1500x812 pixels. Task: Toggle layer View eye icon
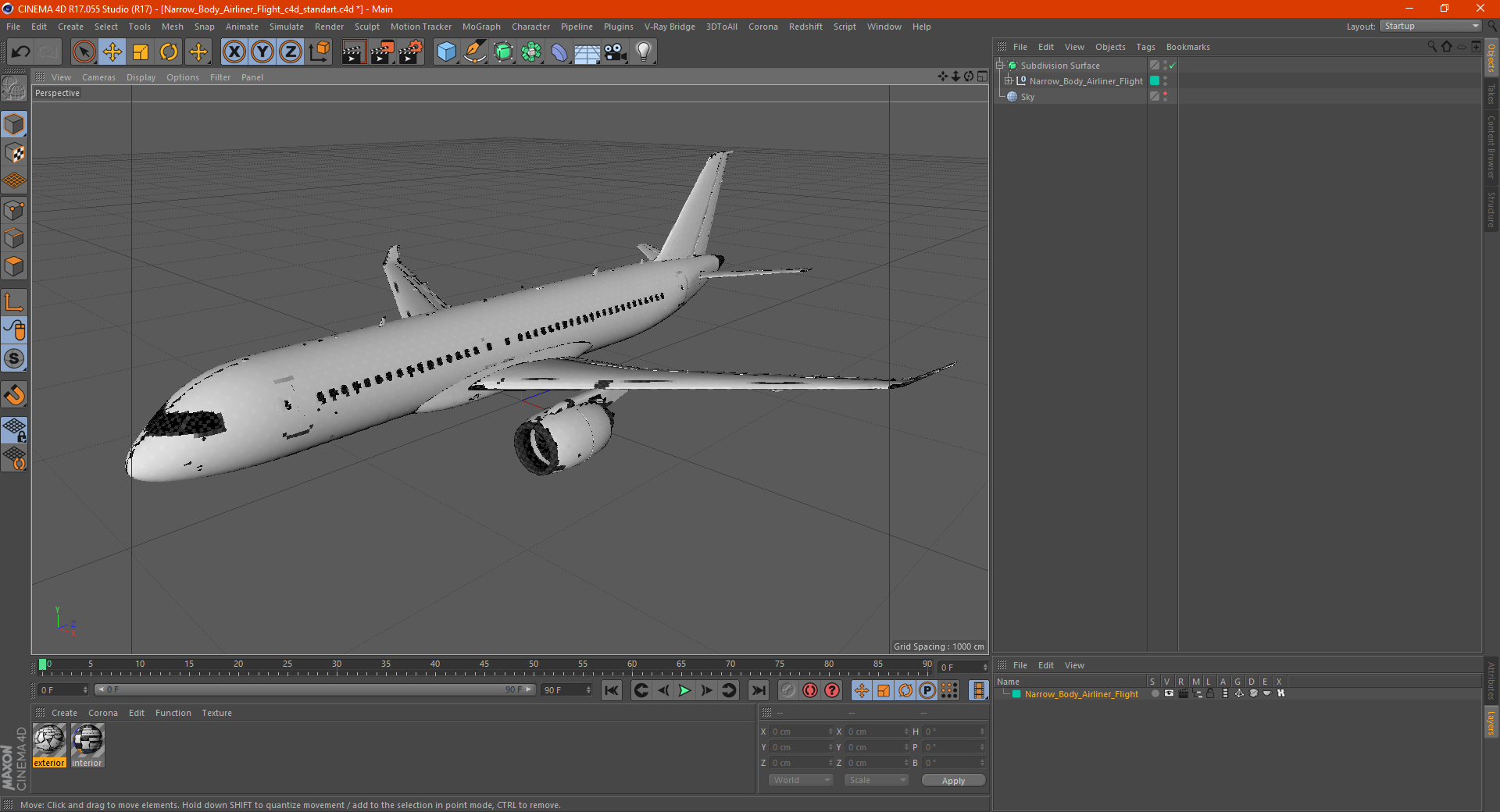[1169, 693]
